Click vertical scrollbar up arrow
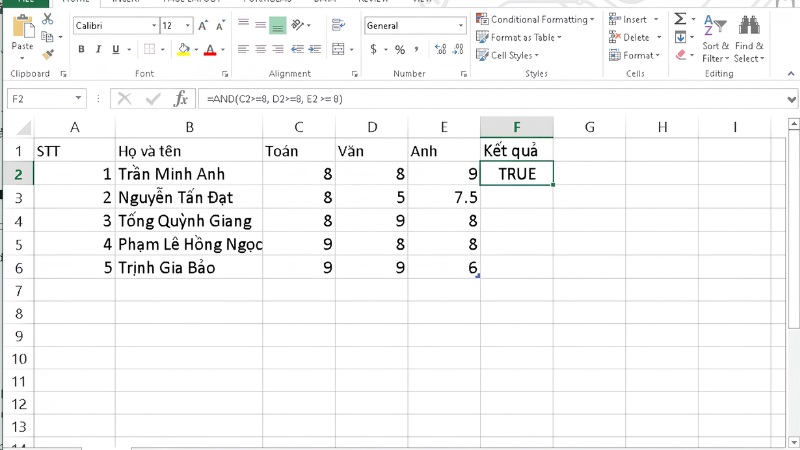800x450 pixels. pos(793,123)
